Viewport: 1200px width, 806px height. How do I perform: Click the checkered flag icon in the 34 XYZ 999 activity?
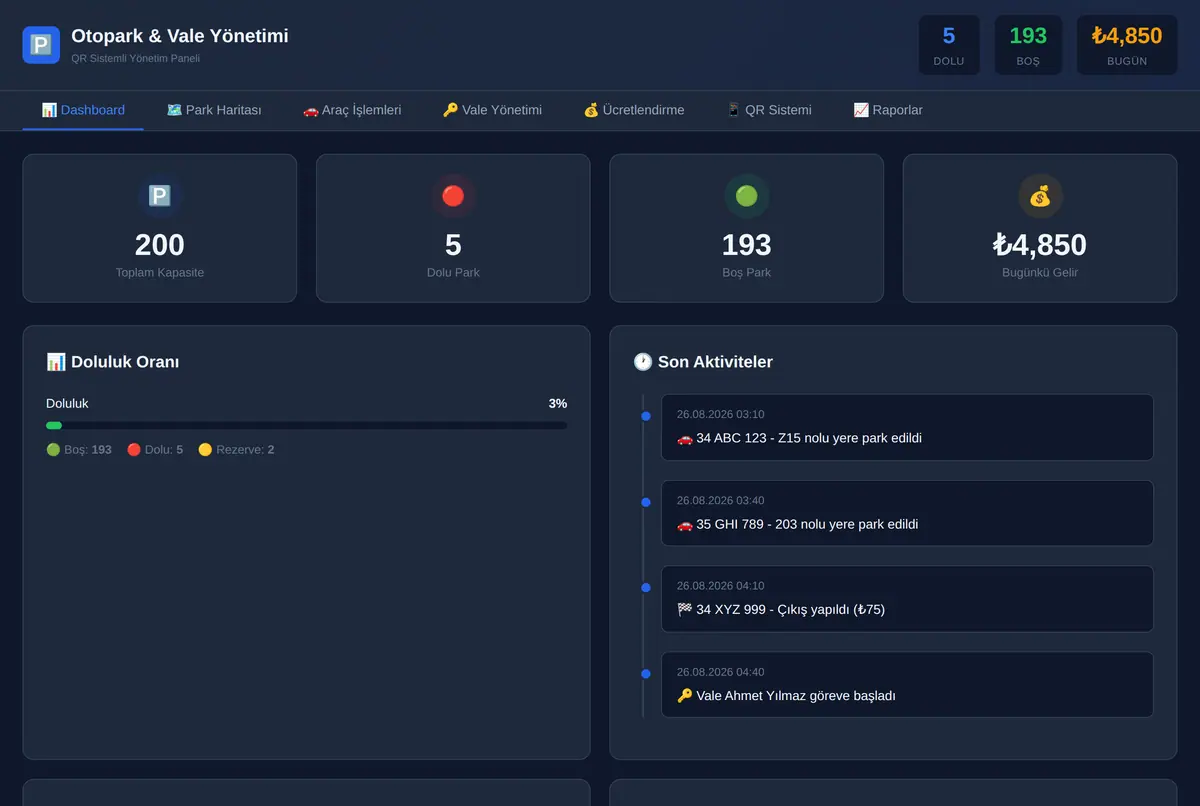point(685,609)
